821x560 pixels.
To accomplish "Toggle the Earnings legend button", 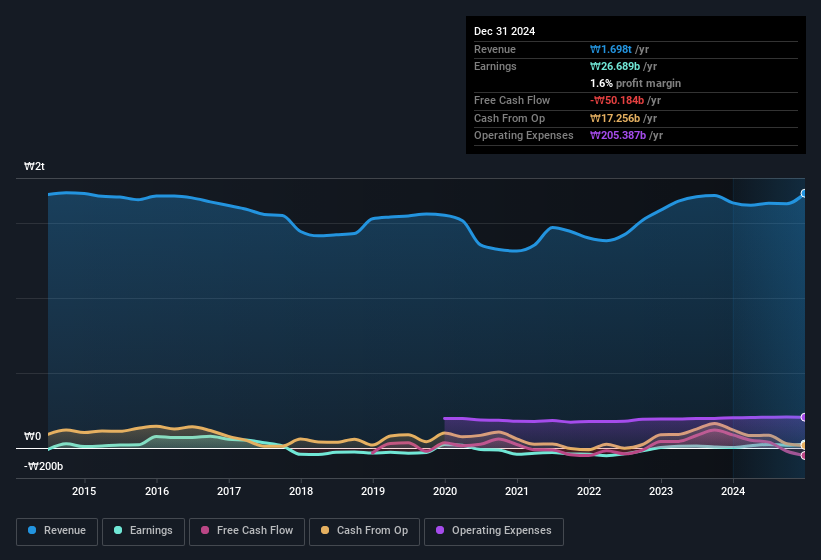I will click(x=143, y=531).
